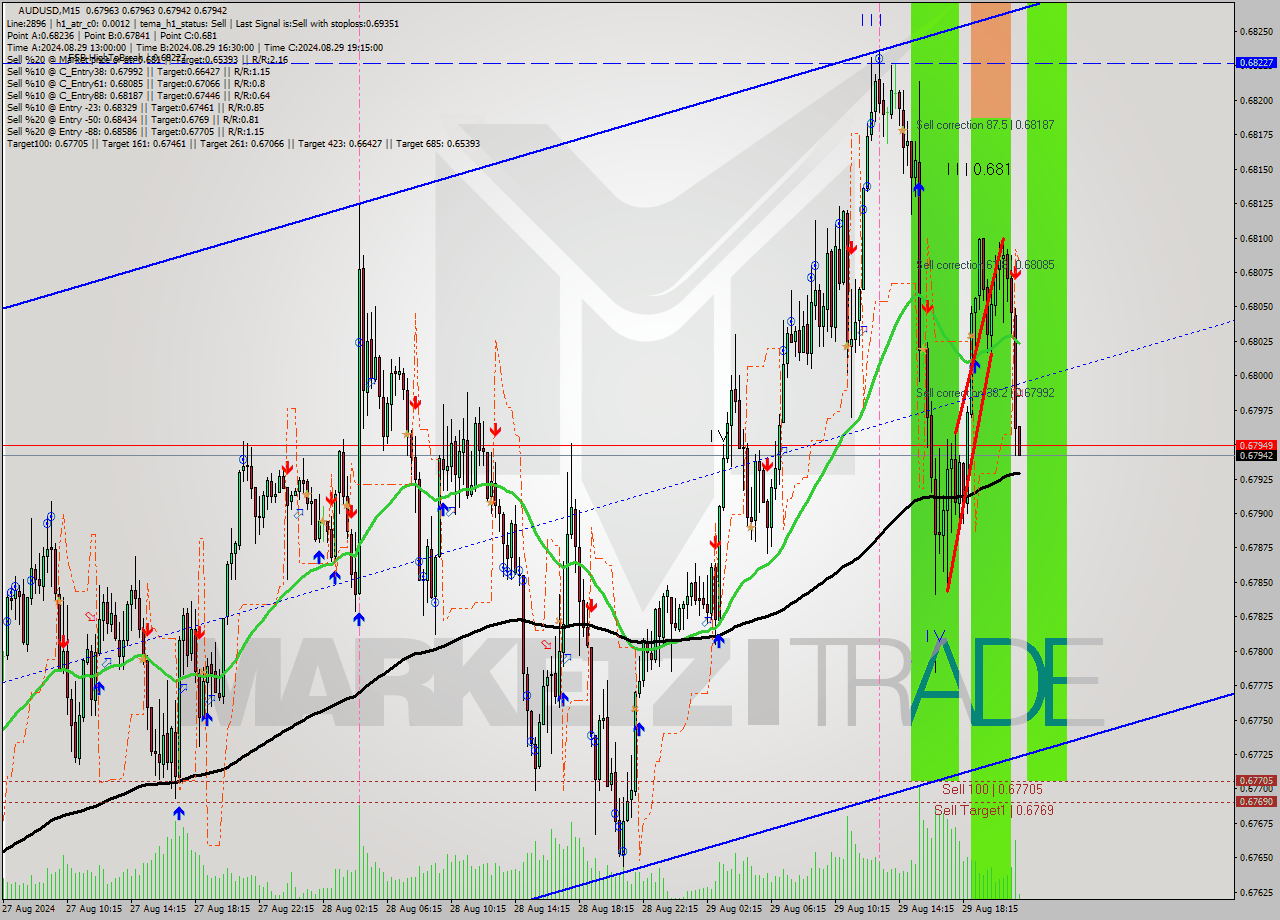
Task: Click the 'I I I 0.681' wave label
Action: [x=978, y=170]
